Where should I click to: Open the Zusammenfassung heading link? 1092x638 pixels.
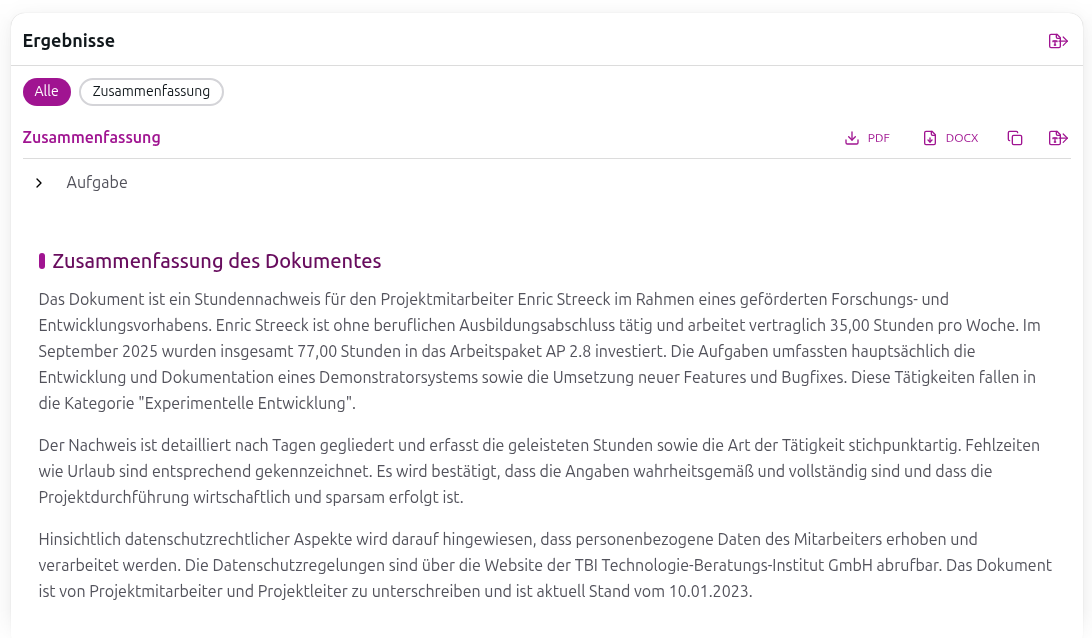[91, 137]
